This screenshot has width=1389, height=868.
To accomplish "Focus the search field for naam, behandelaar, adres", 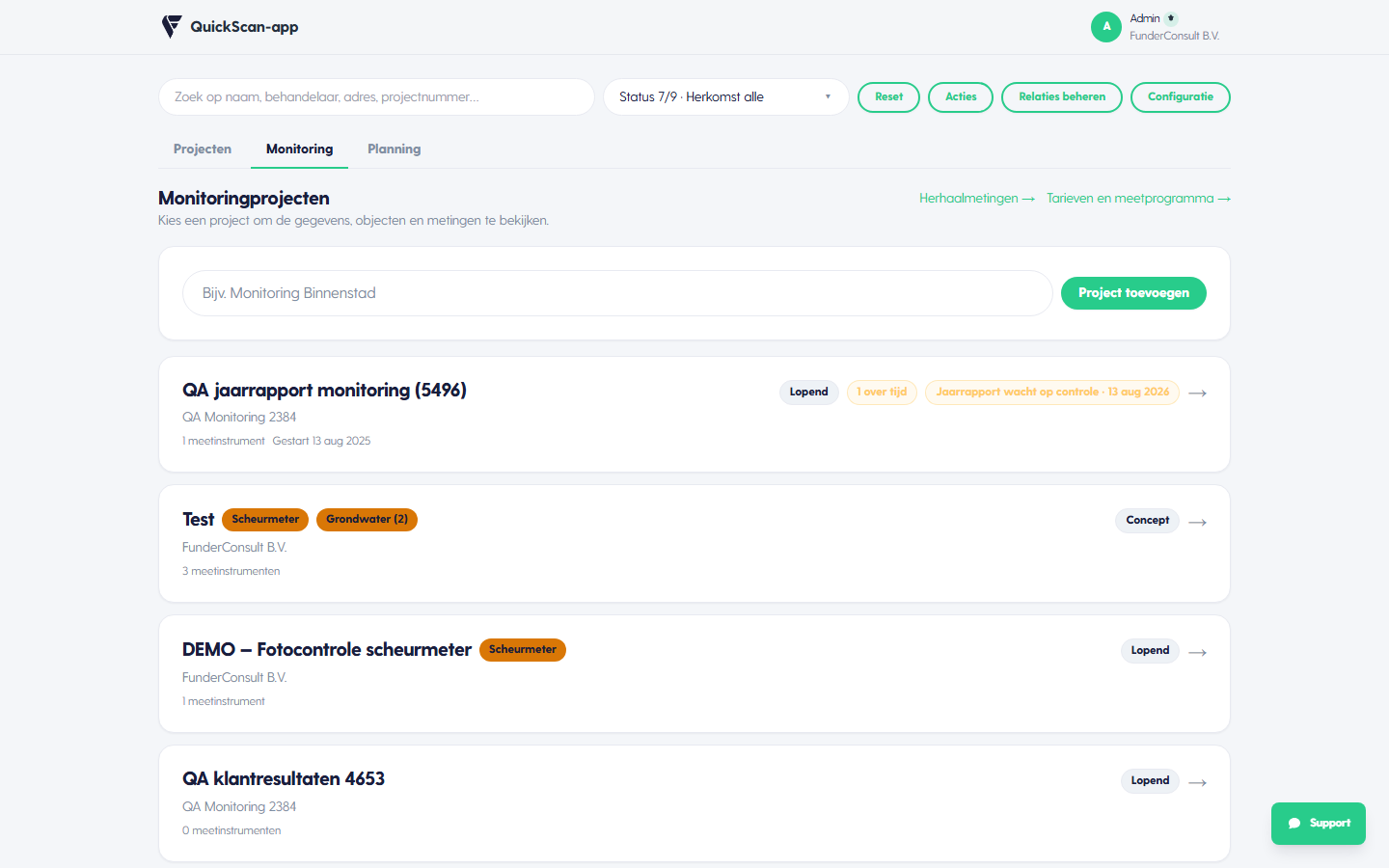I will [x=376, y=96].
